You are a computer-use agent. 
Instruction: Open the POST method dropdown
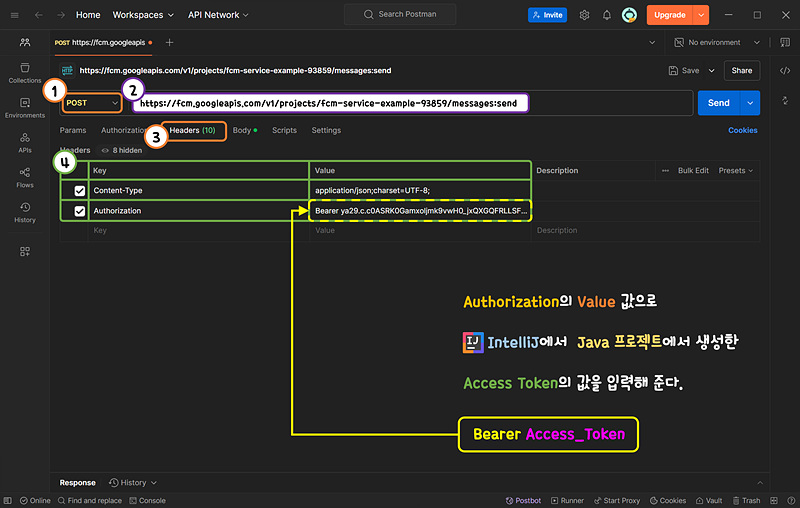(92, 103)
